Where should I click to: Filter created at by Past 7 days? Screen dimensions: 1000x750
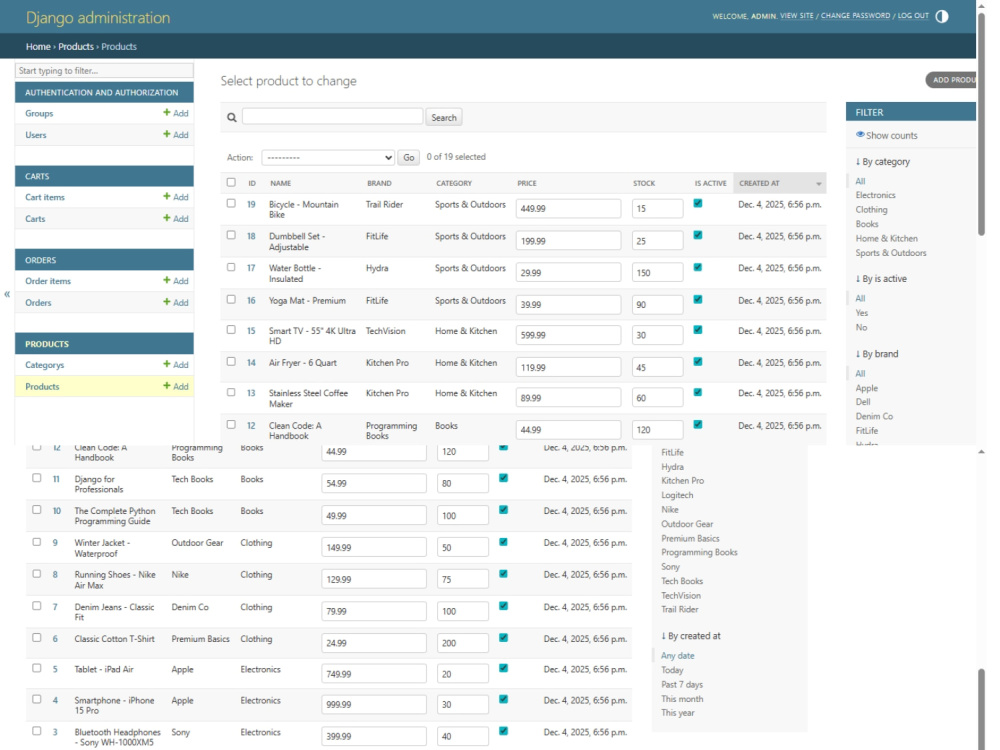(x=682, y=684)
